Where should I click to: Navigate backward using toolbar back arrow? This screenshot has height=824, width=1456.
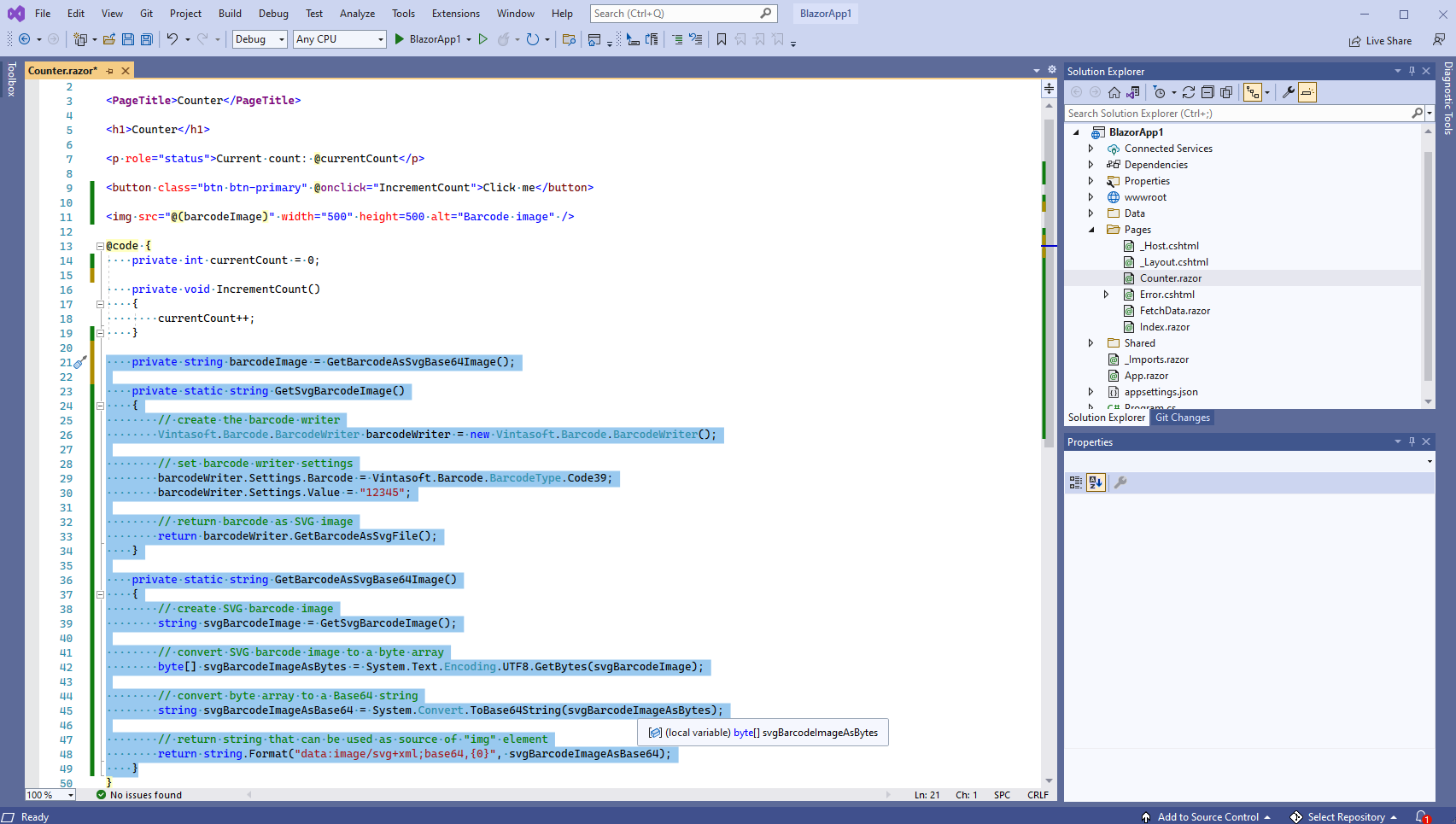(x=24, y=39)
